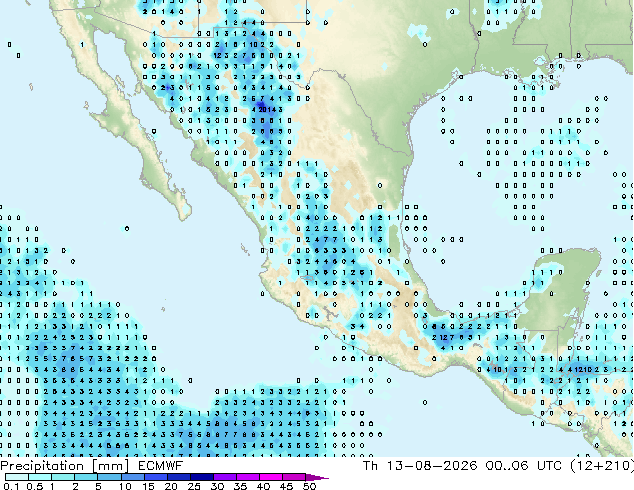
Task: Click the date '13-08-2026' text
Action: point(431,466)
